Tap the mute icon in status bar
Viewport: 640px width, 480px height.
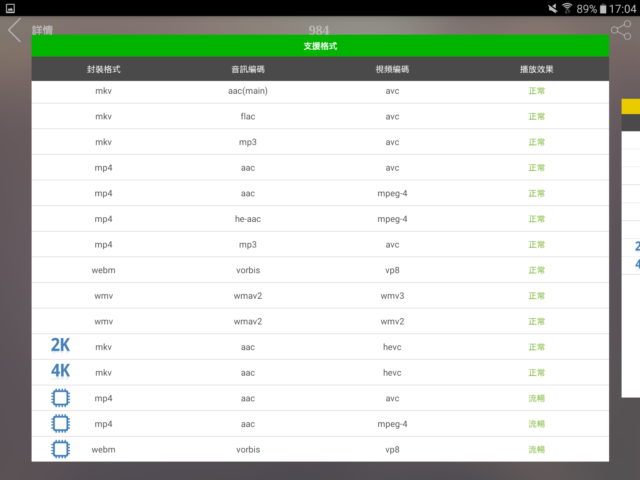coord(553,8)
